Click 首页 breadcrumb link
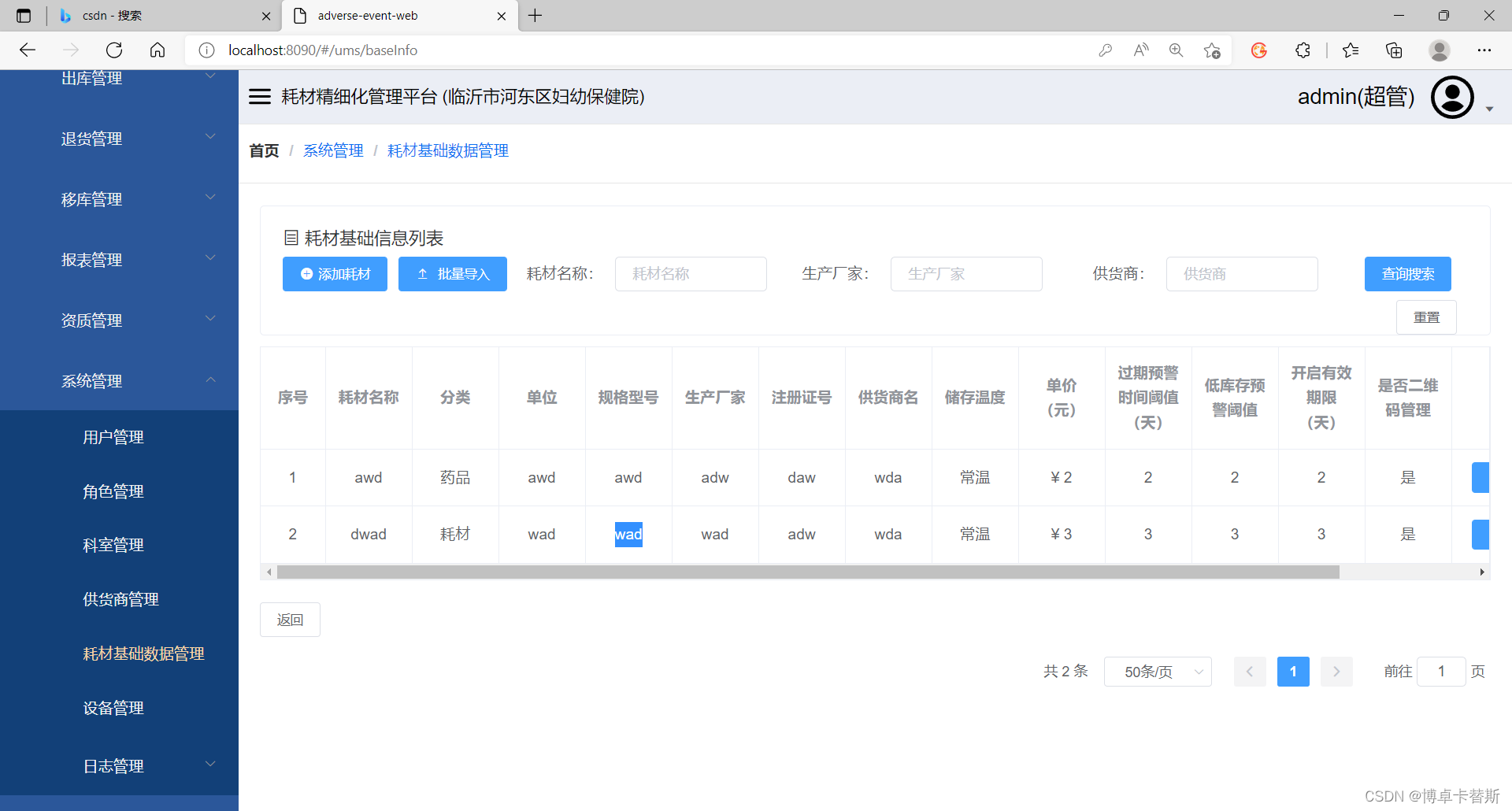The image size is (1512, 811). coord(264,150)
